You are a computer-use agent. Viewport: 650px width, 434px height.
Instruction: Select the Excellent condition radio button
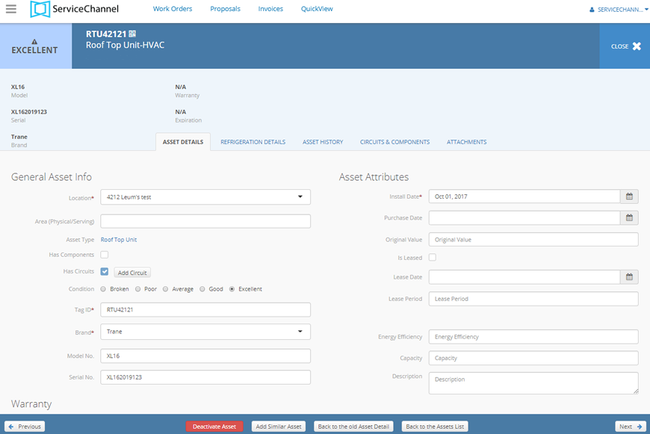(x=232, y=289)
